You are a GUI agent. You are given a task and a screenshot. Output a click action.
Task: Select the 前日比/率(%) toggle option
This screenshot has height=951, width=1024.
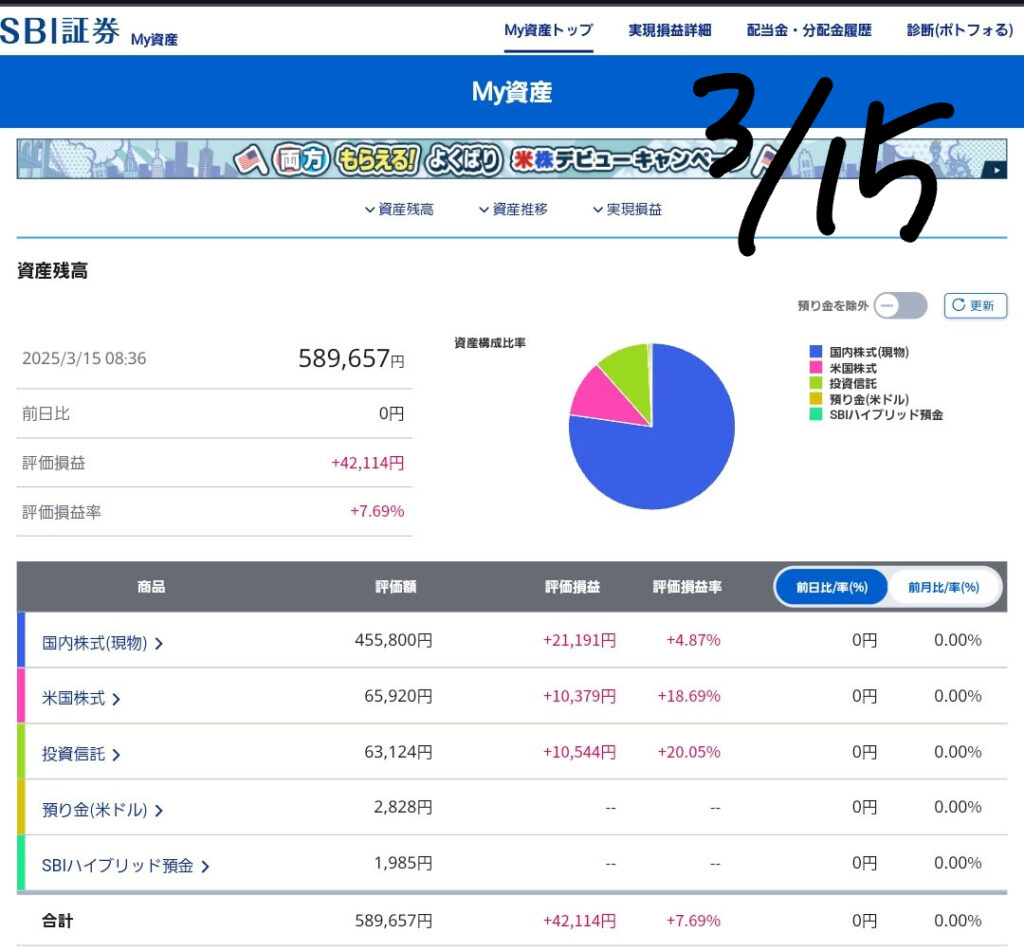coord(831,587)
